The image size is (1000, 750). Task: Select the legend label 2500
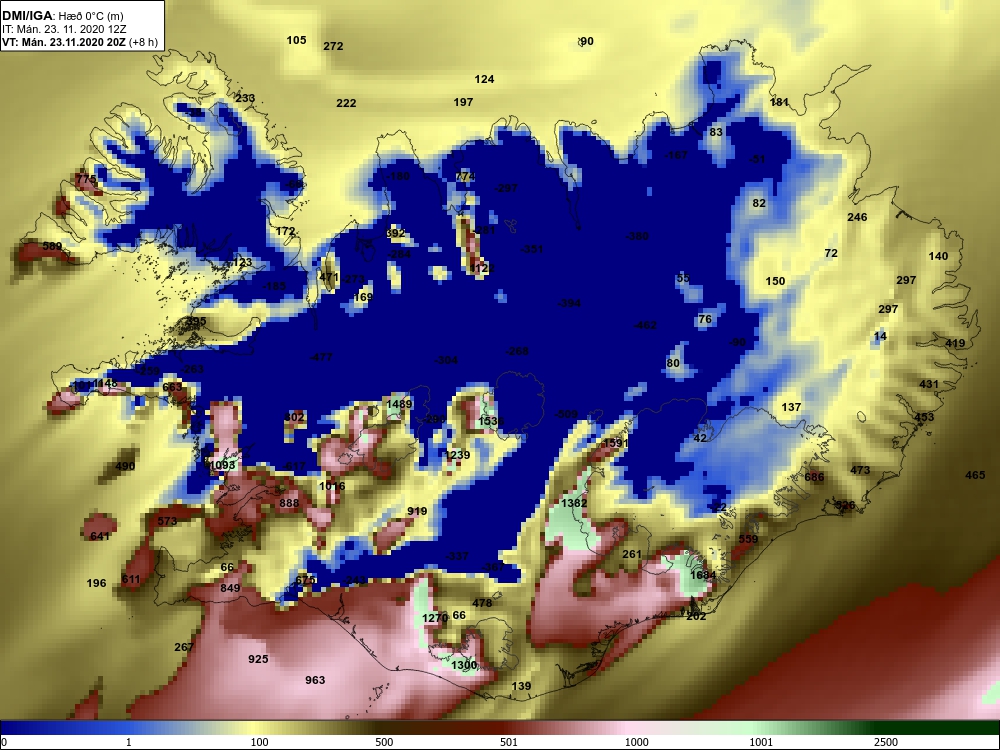click(886, 742)
